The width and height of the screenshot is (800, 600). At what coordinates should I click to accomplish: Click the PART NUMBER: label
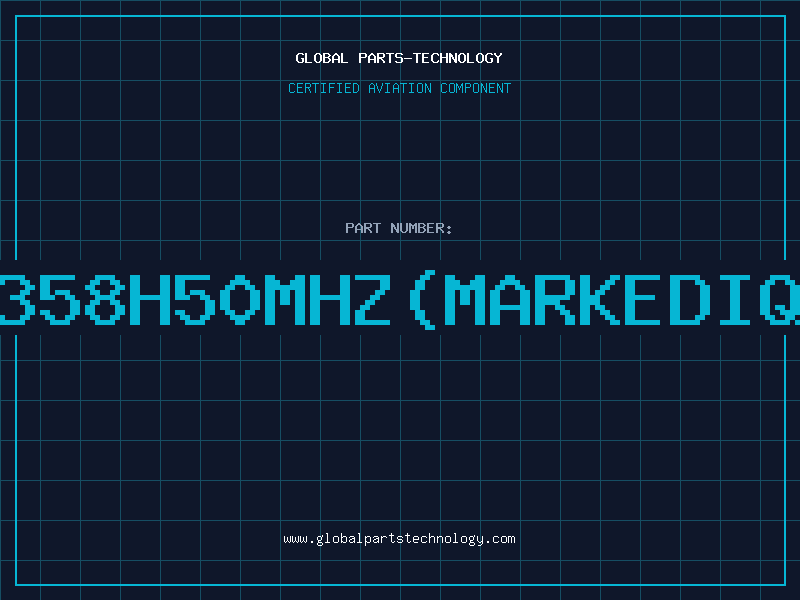(x=399, y=228)
